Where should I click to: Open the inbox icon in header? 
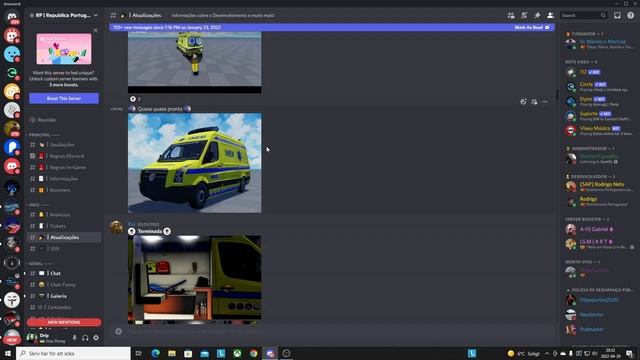click(617, 16)
